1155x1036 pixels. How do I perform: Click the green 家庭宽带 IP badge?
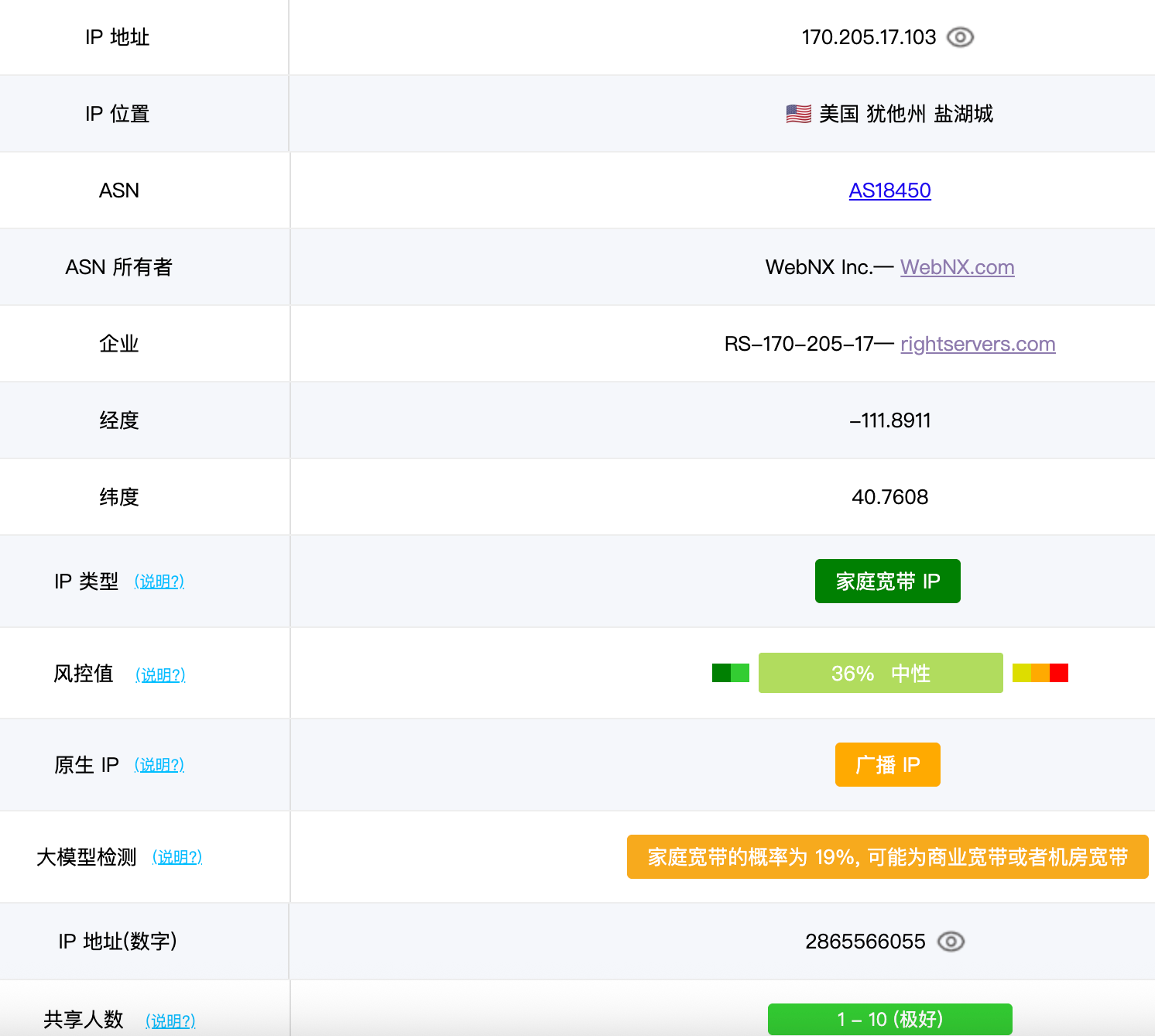887,581
